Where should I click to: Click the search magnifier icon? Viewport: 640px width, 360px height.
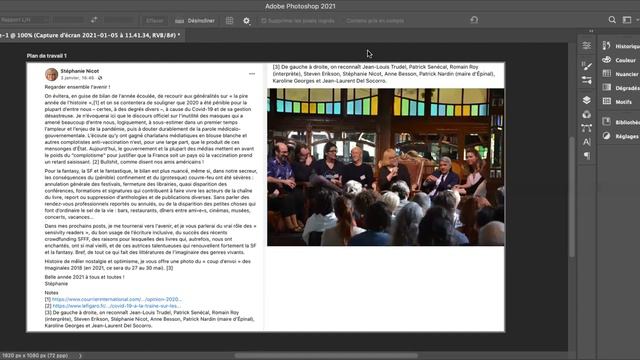[x=612, y=20]
